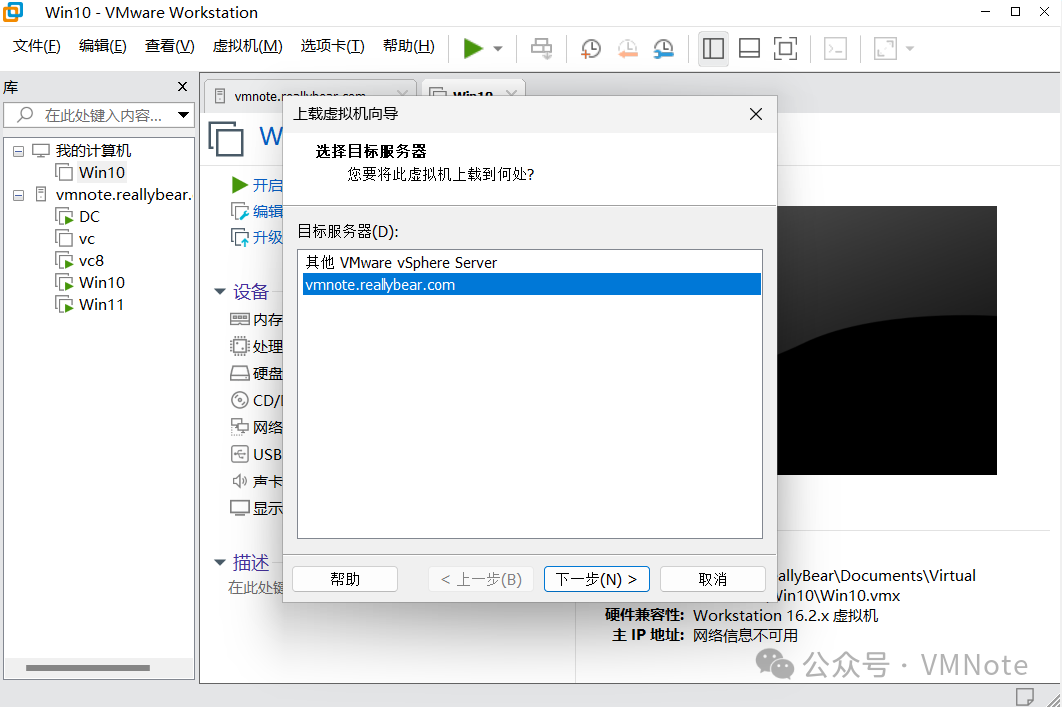Click the 网络 network adapter icon
This screenshot has height=707, width=1062.
(x=240, y=427)
